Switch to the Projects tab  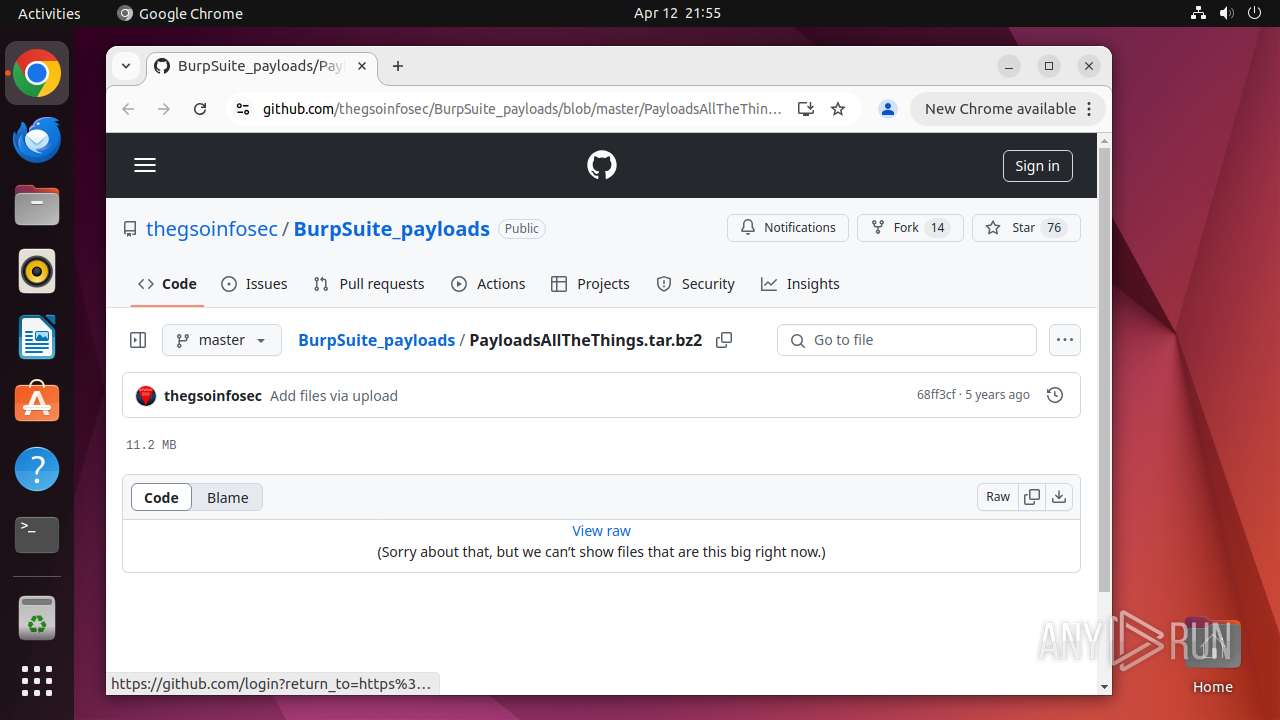click(590, 284)
